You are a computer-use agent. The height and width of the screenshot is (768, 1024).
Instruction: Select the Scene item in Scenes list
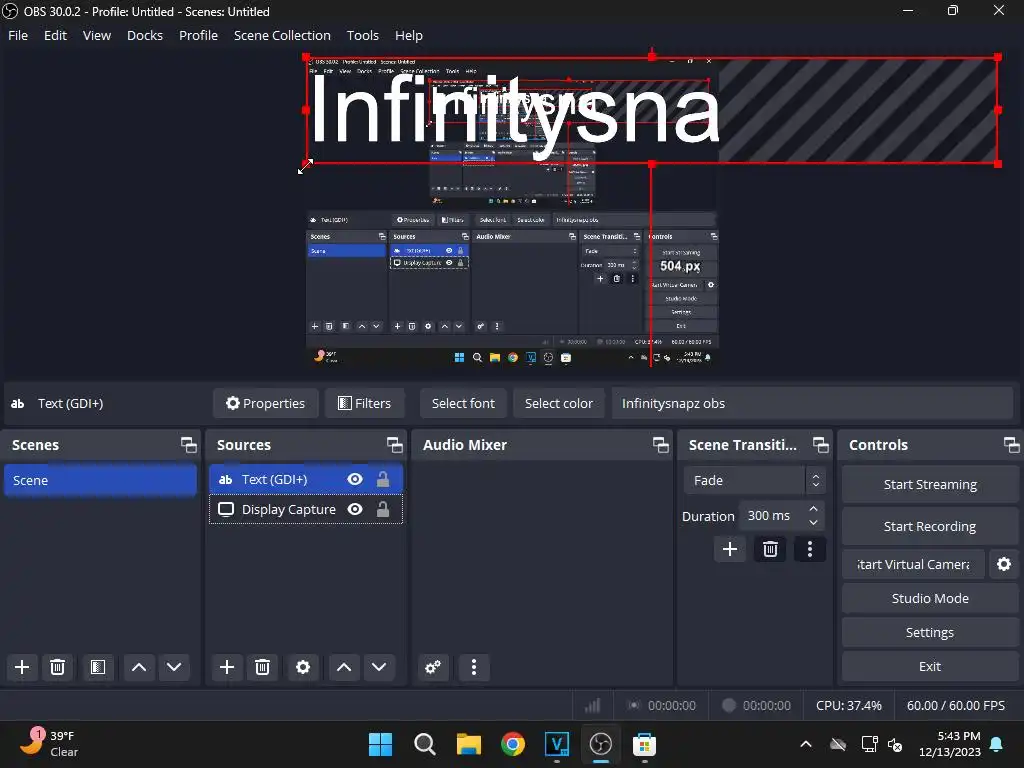pos(101,480)
